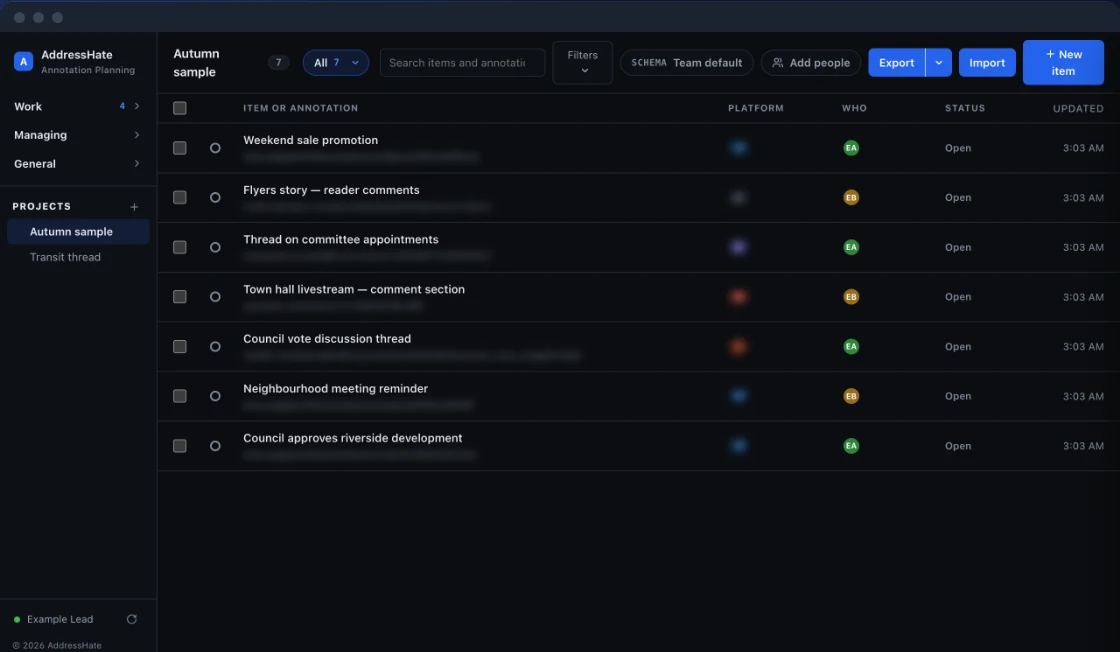Check the Flyers story reader comments row
This screenshot has width=1120, height=652.
click(180, 198)
